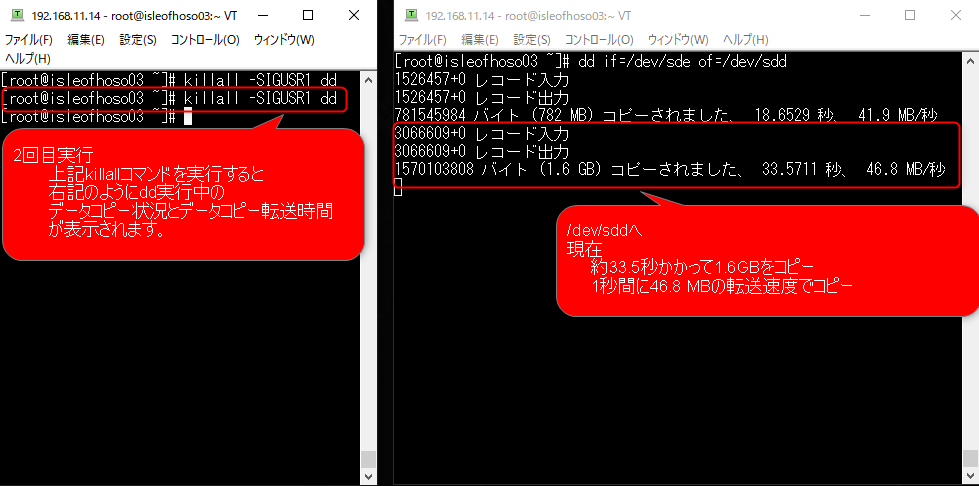Open ヘルプ(H) menu in right window
This screenshot has height=486, width=979.
(x=745, y=40)
